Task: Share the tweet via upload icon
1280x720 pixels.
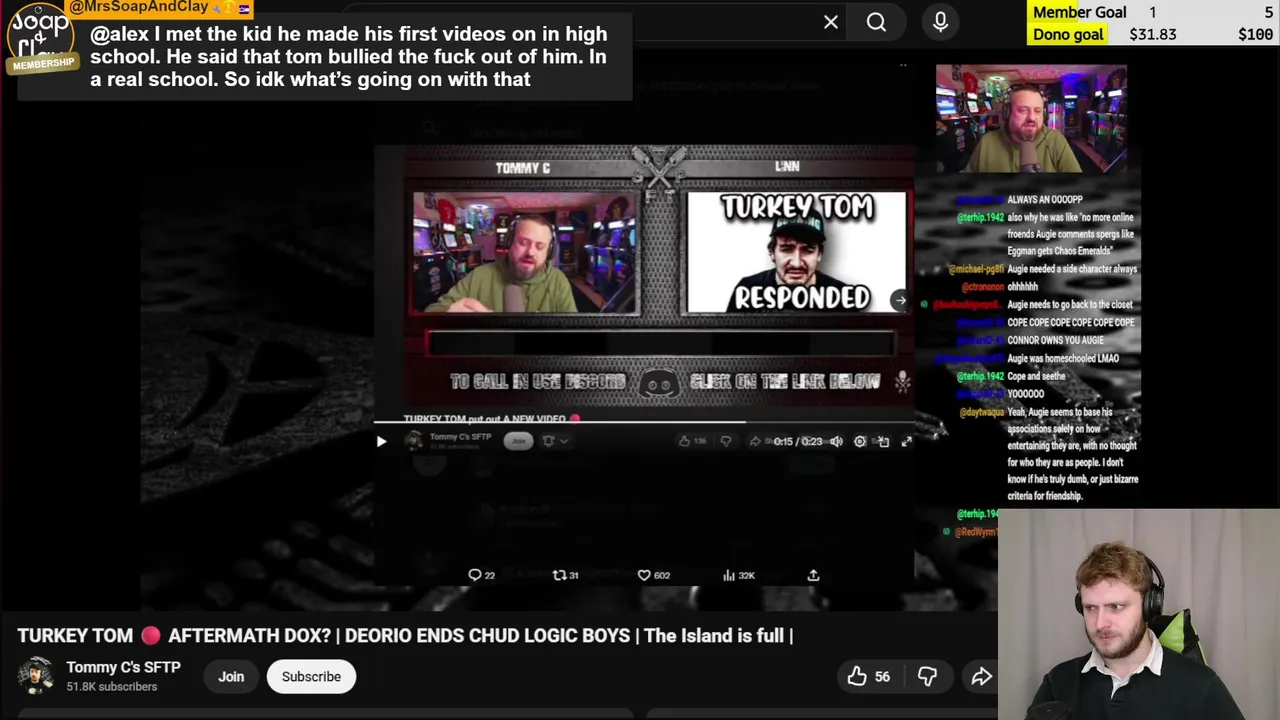Action: tap(813, 575)
